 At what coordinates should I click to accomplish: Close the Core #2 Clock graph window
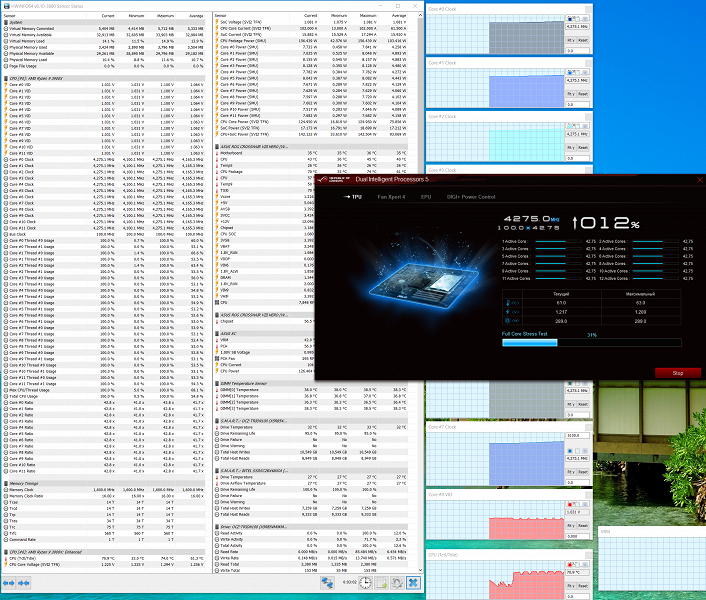click(x=588, y=117)
